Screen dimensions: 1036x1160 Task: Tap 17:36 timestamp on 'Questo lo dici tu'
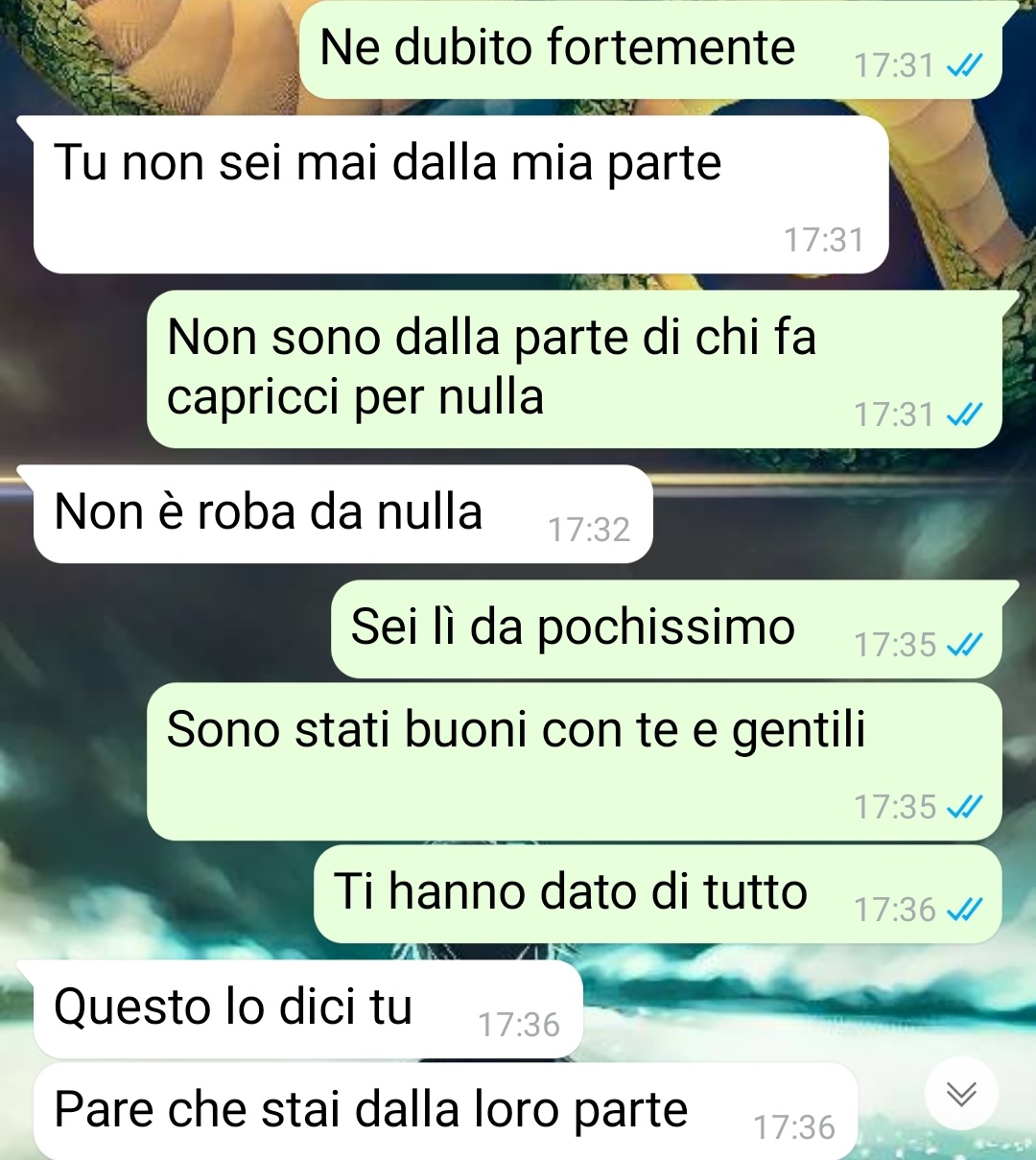click(519, 1025)
